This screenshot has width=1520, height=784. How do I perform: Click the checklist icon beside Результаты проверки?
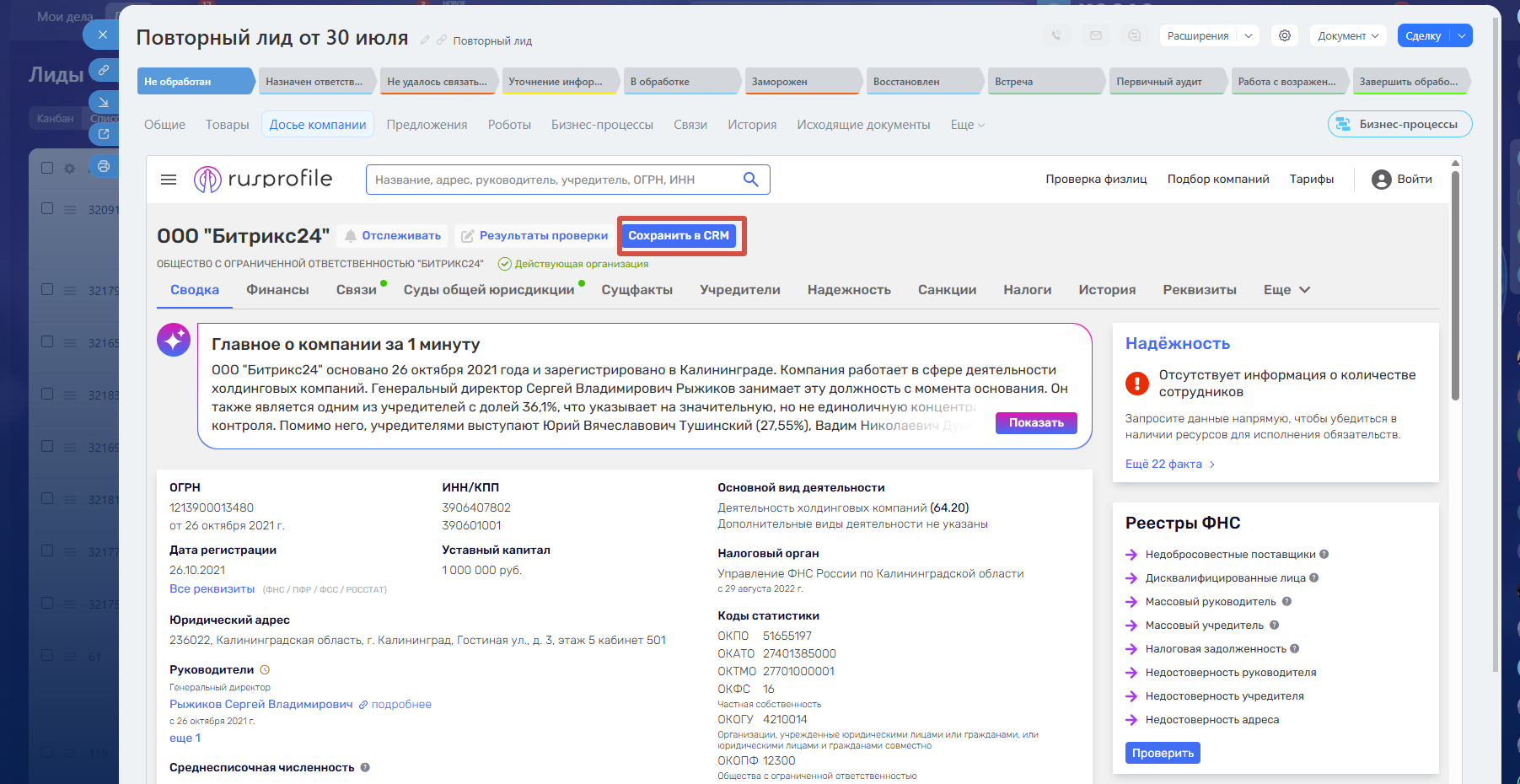coord(467,236)
